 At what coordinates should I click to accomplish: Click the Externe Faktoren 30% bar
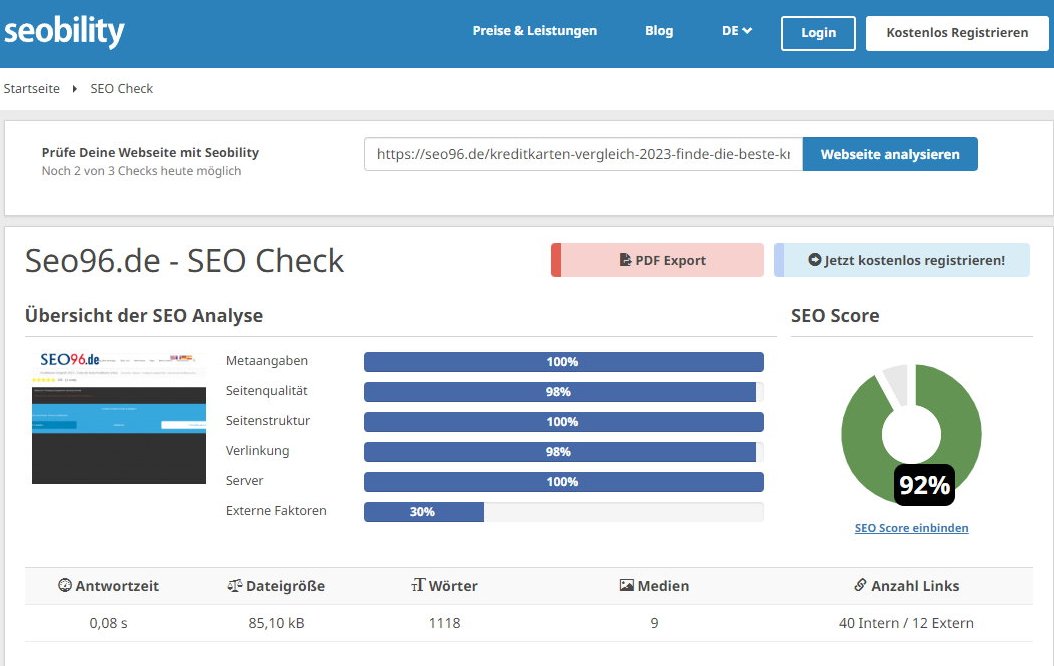[x=423, y=512]
